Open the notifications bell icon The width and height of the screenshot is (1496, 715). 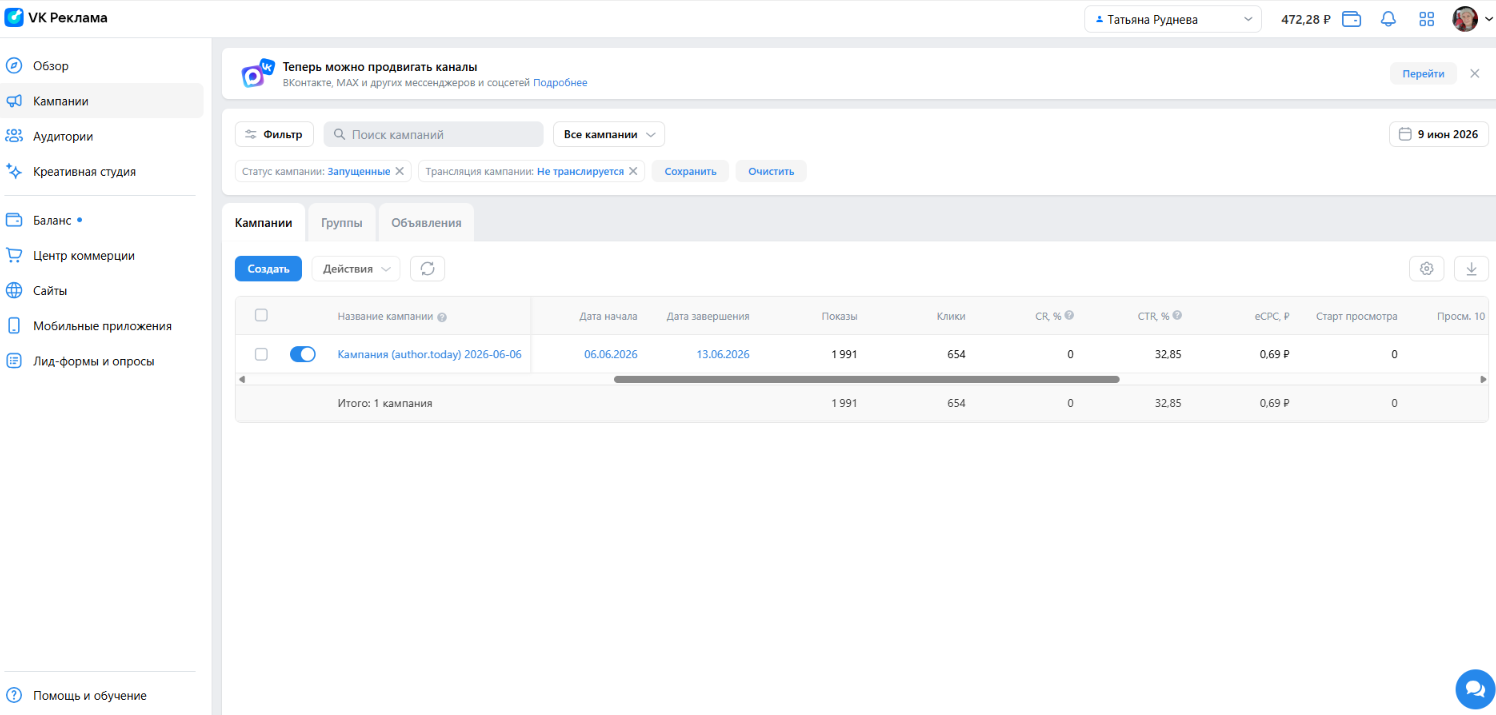(x=1388, y=19)
